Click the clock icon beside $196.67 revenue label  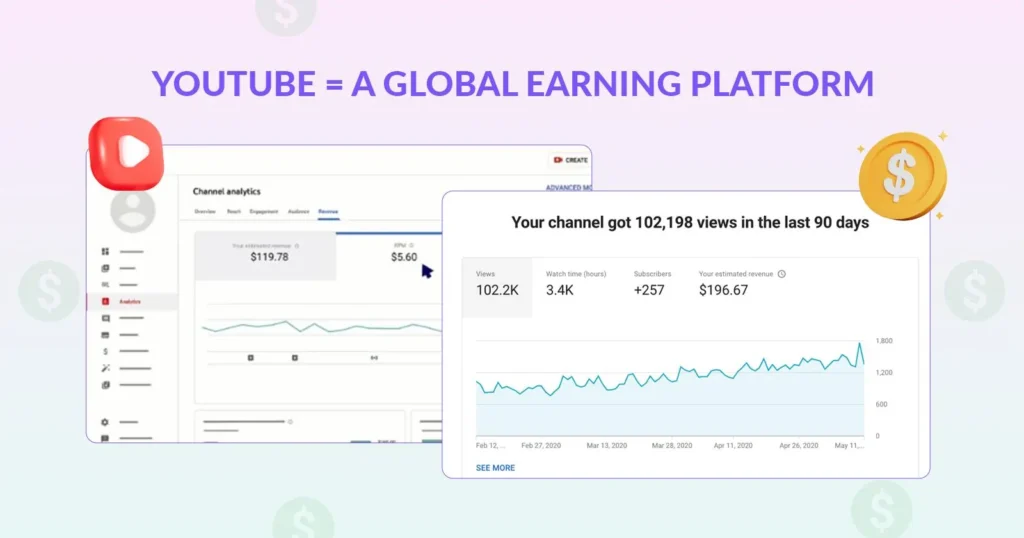(781, 274)
